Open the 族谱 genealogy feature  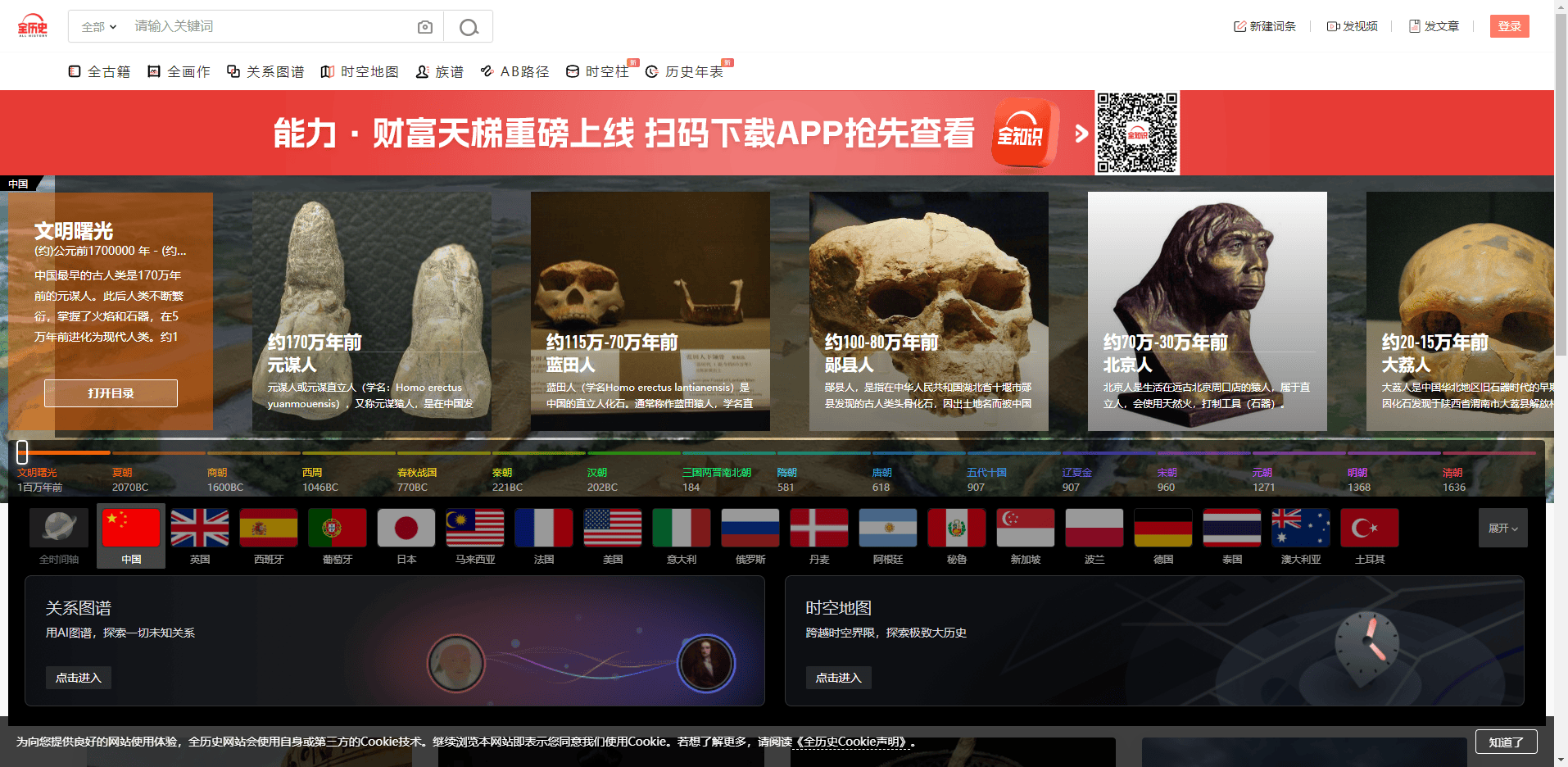coord(439,71)
